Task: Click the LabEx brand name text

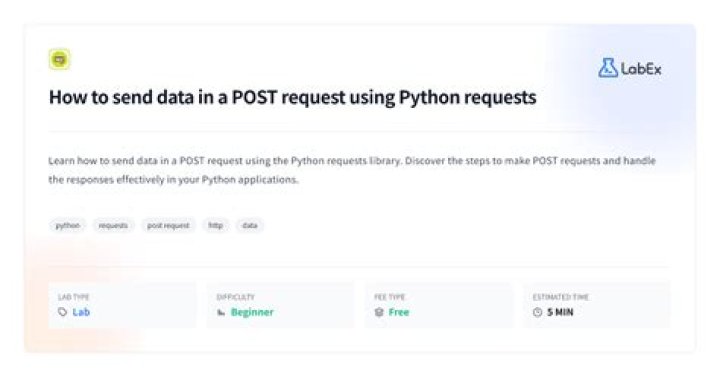Action: (641, 69)
